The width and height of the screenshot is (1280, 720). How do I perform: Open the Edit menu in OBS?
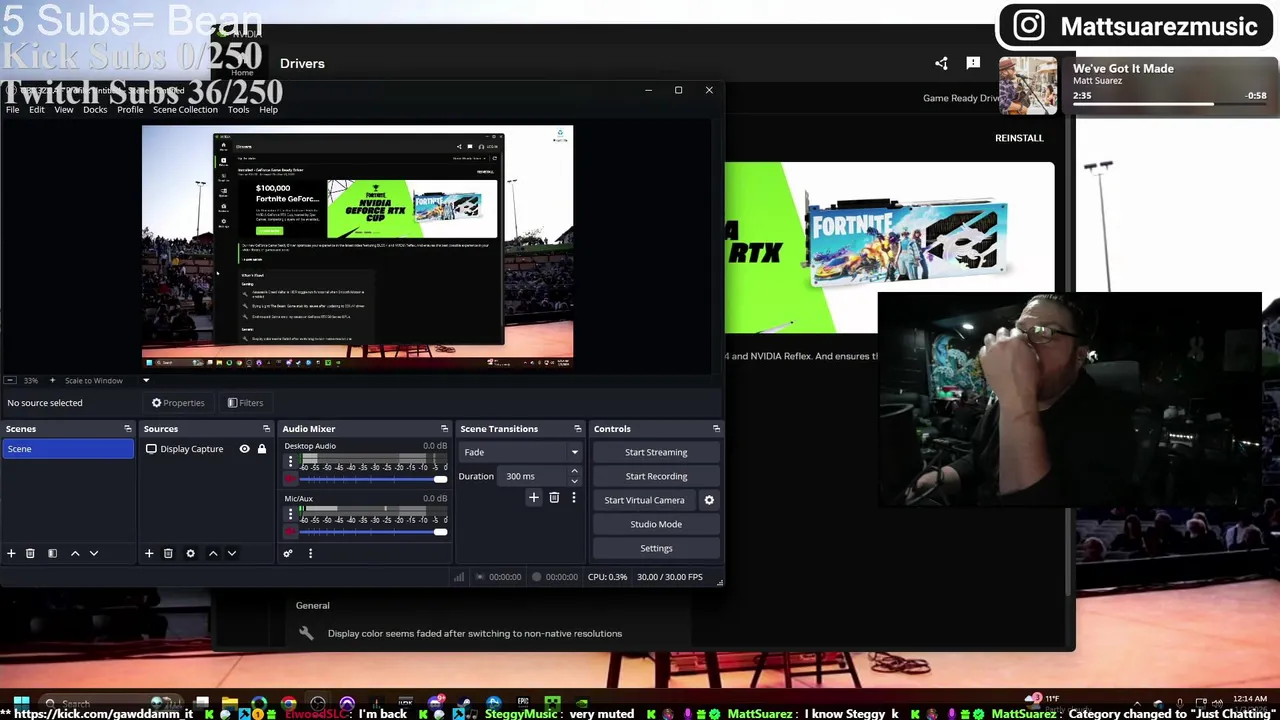[36, 110]
